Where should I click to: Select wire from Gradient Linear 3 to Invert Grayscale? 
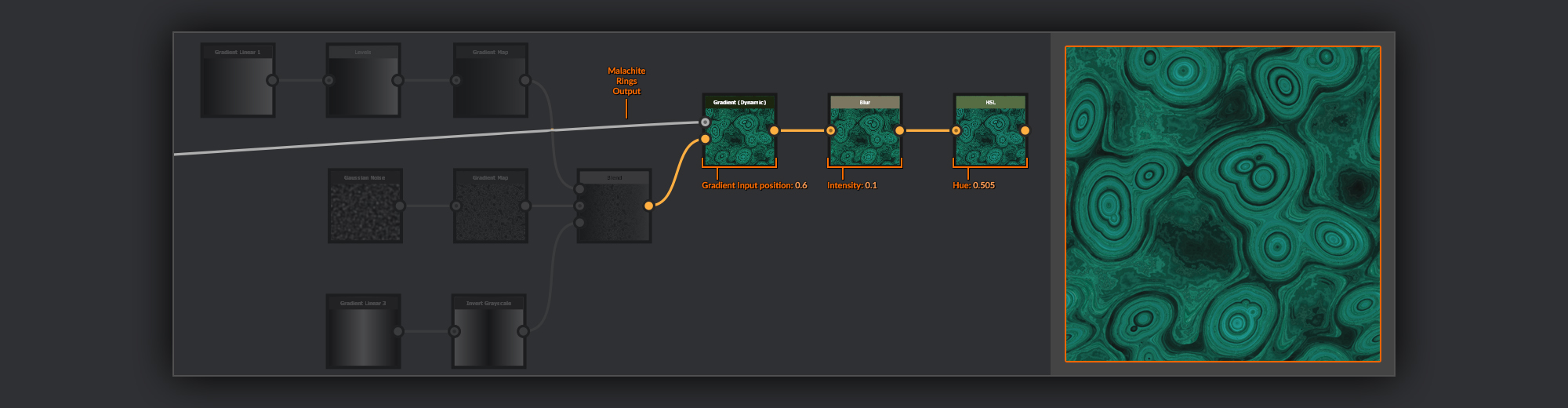pyautogui.click(x=426, y=331)
